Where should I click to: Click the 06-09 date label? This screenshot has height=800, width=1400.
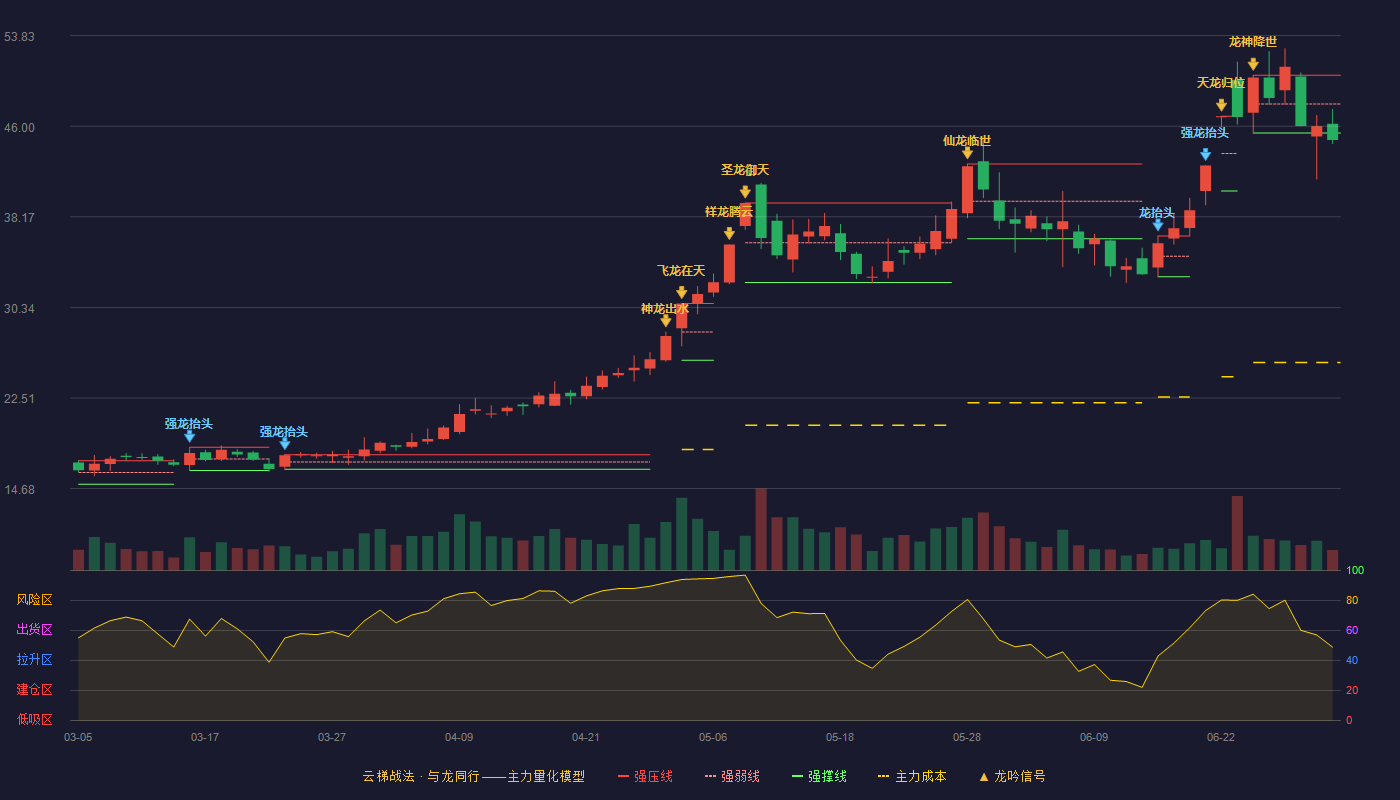coord(1094,737)
